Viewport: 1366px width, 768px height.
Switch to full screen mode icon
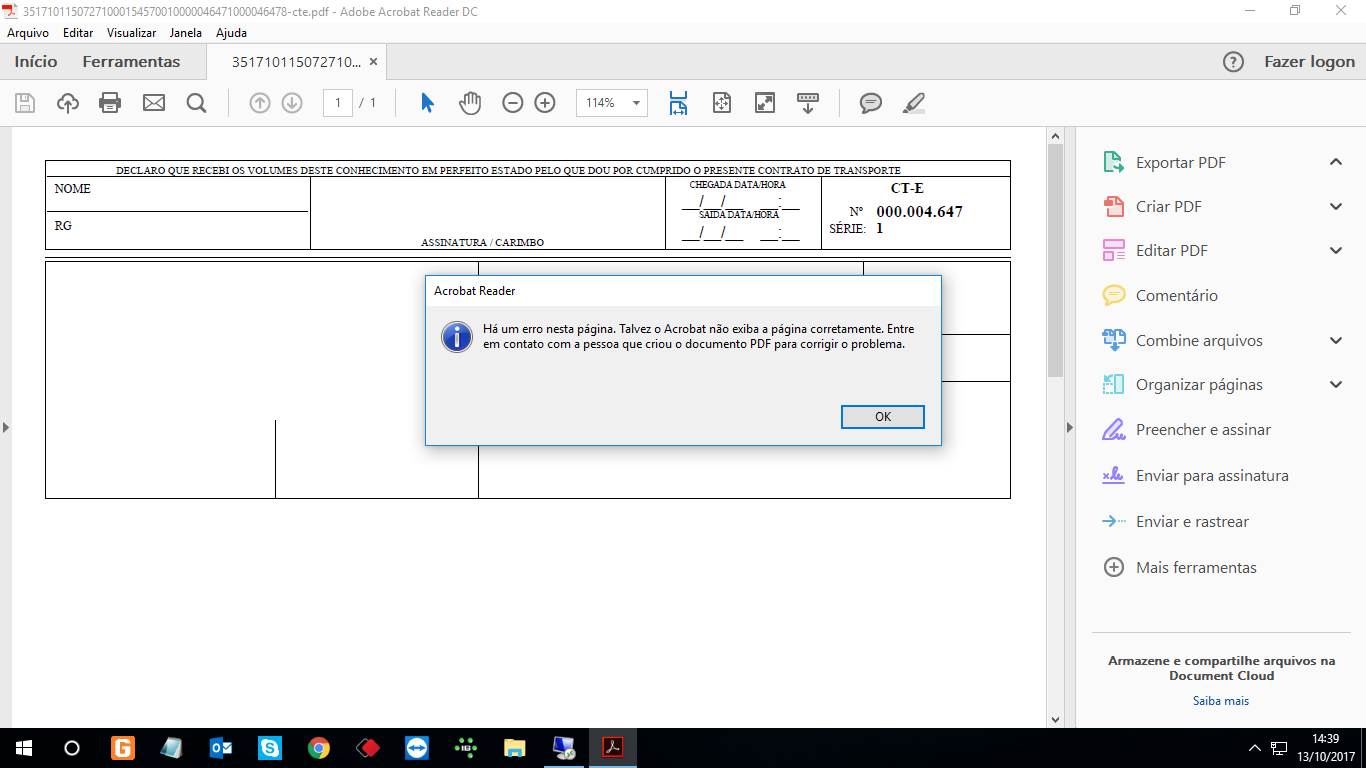[x=765, y=102]
